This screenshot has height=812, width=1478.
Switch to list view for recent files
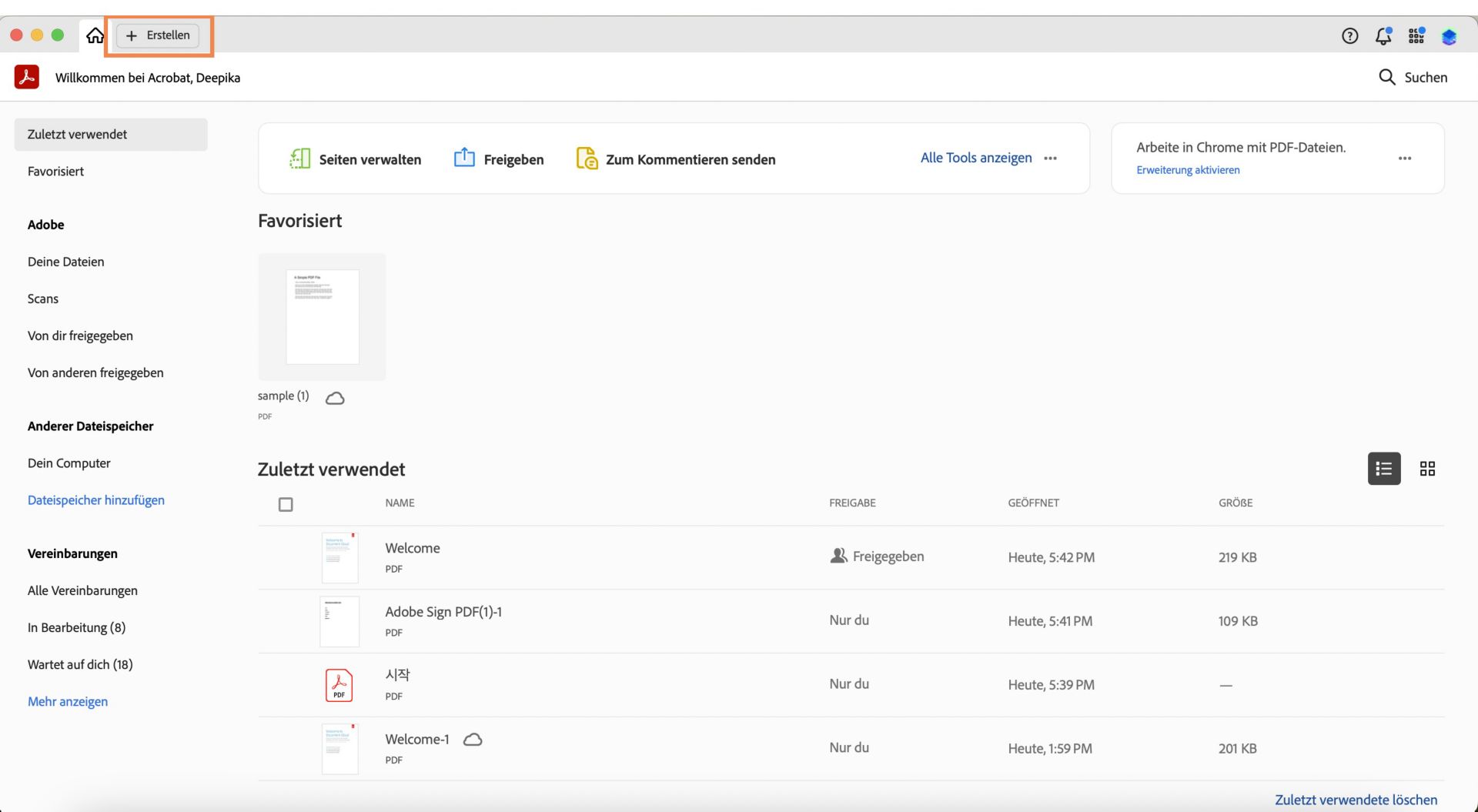point(1383,469)
